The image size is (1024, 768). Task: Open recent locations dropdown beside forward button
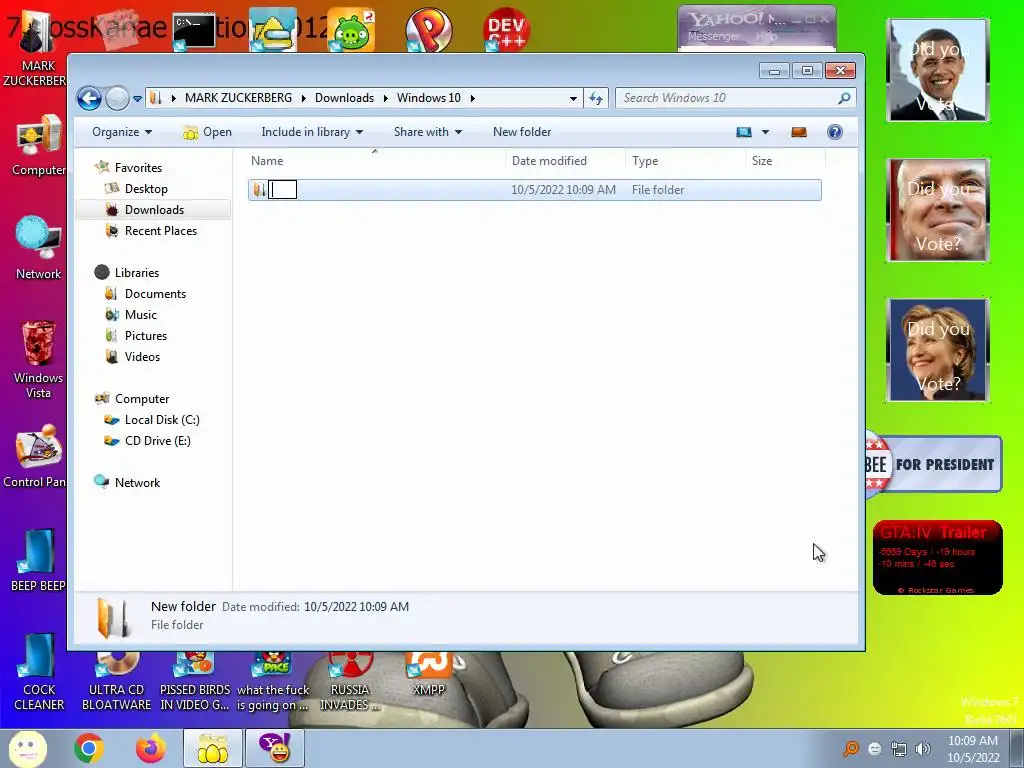[137, 99]
